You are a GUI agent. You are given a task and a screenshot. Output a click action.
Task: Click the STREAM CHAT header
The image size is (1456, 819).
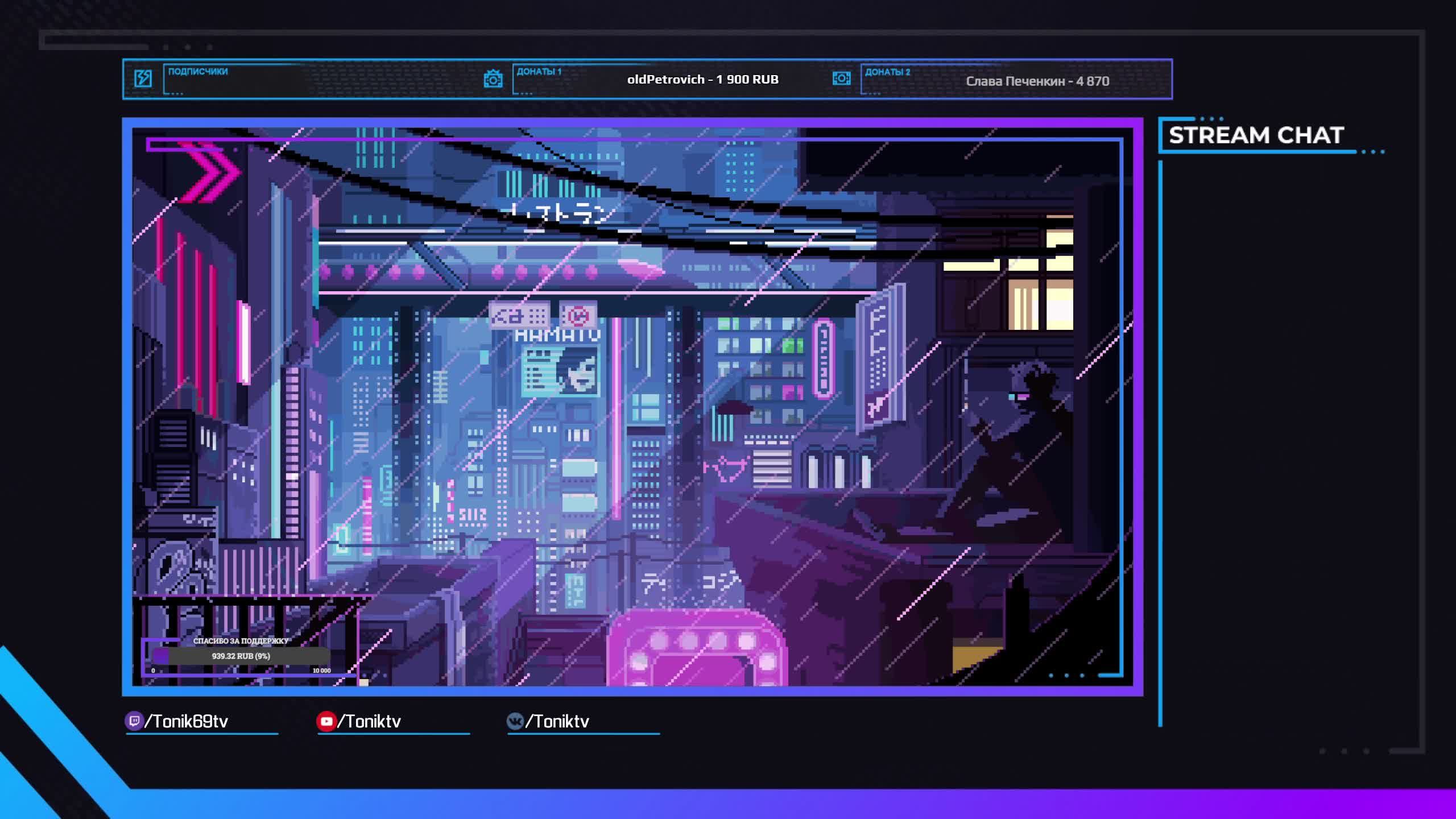[x=1256, y=135]
